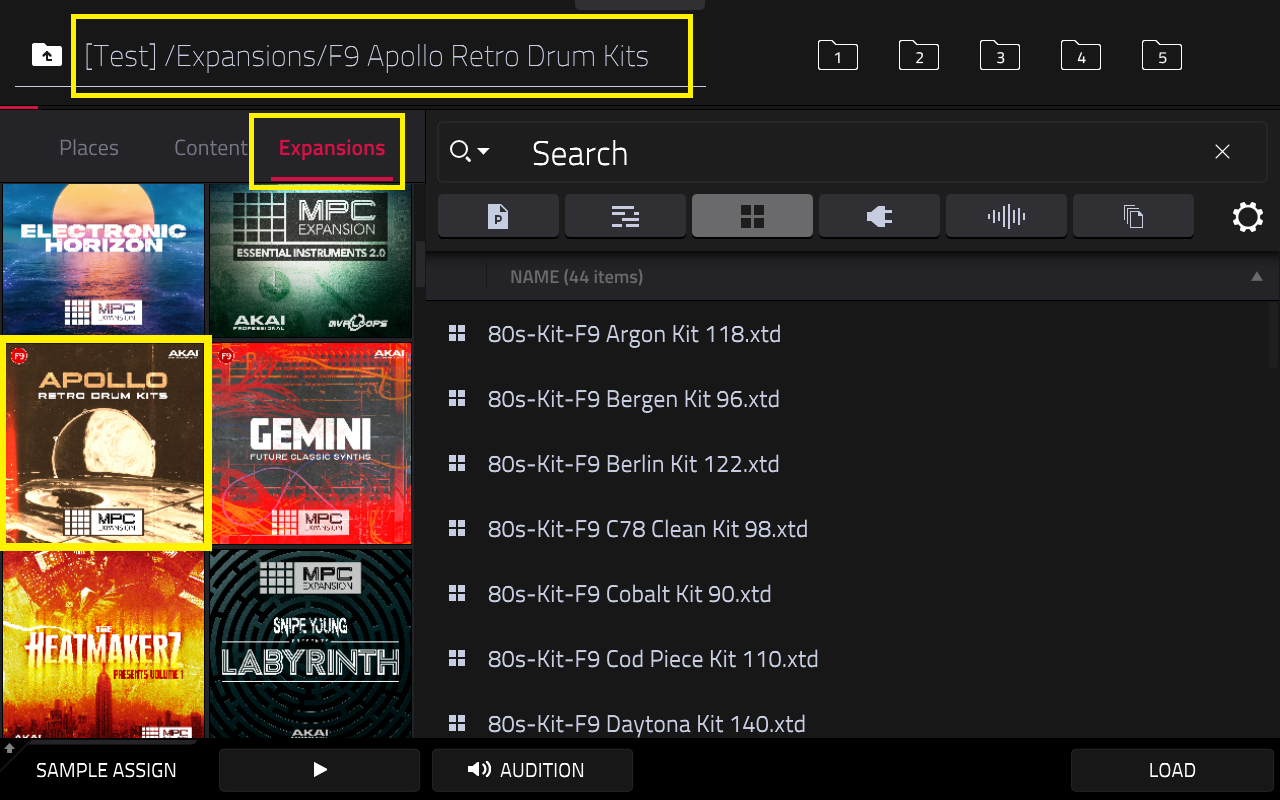Click the Daytona Kit program icon
1280x800 pixels.
[457, 723]
